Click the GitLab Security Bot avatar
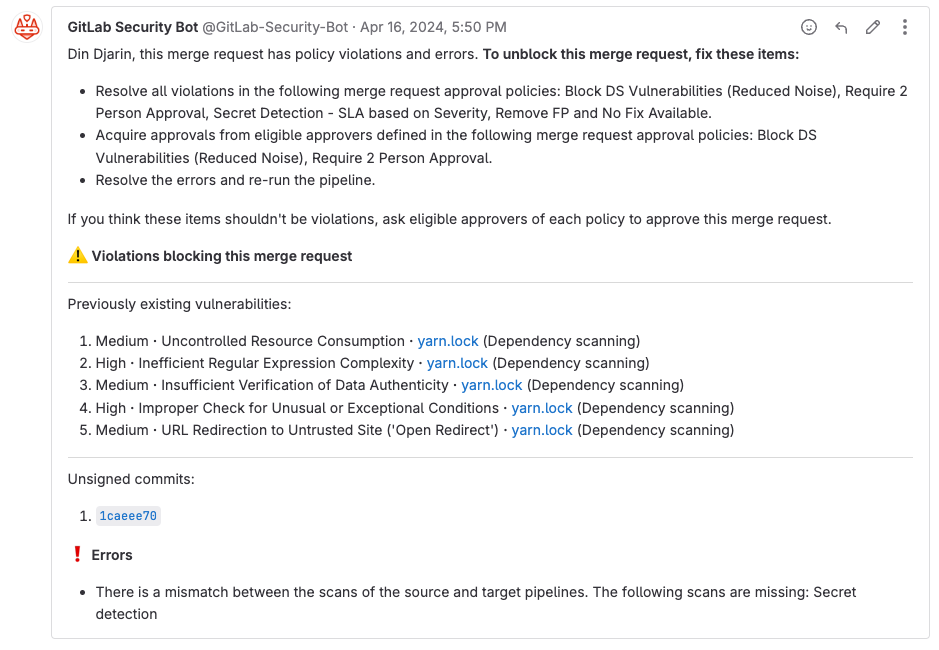The height and width of the screenshot is (650, 939). (27, 27)
